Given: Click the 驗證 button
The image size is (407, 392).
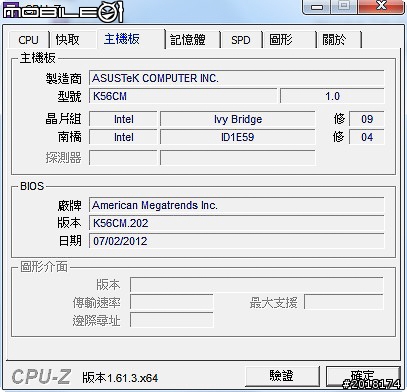Looking at the screenshot, I should coord(282,376).
